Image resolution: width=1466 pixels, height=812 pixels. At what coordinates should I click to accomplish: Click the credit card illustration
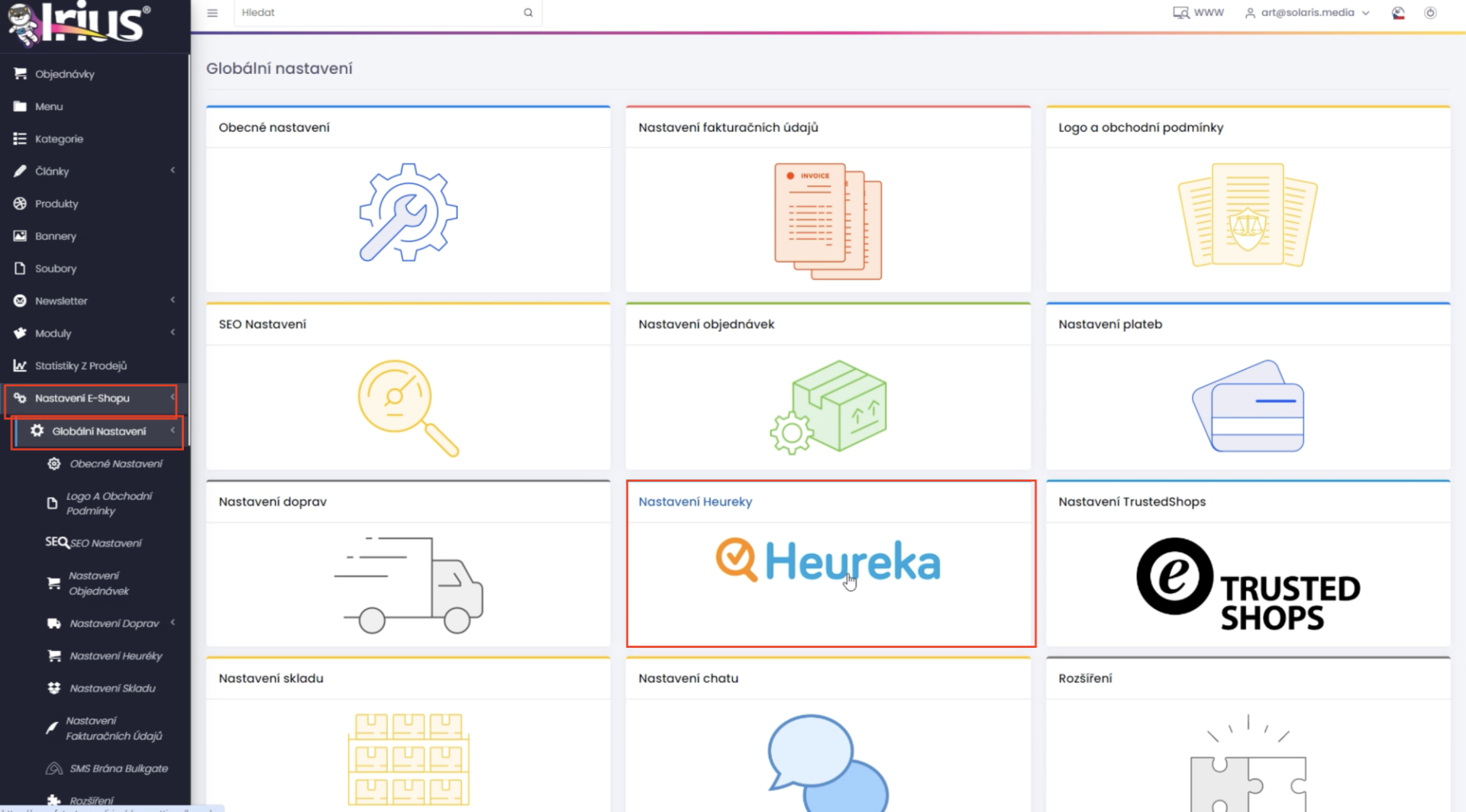[x=1248, y=406]
